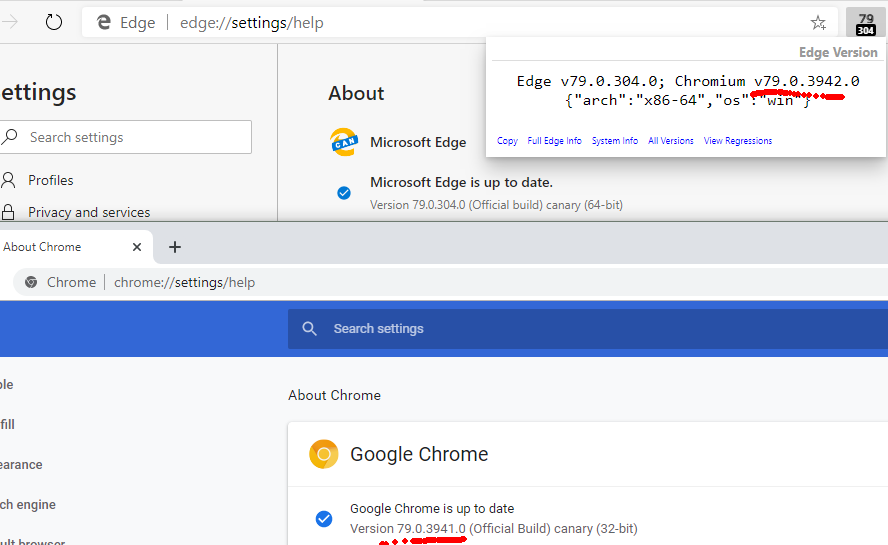
Task: Open Profiles in Edge settings sidebar
Action: click(x=51, y=180)
